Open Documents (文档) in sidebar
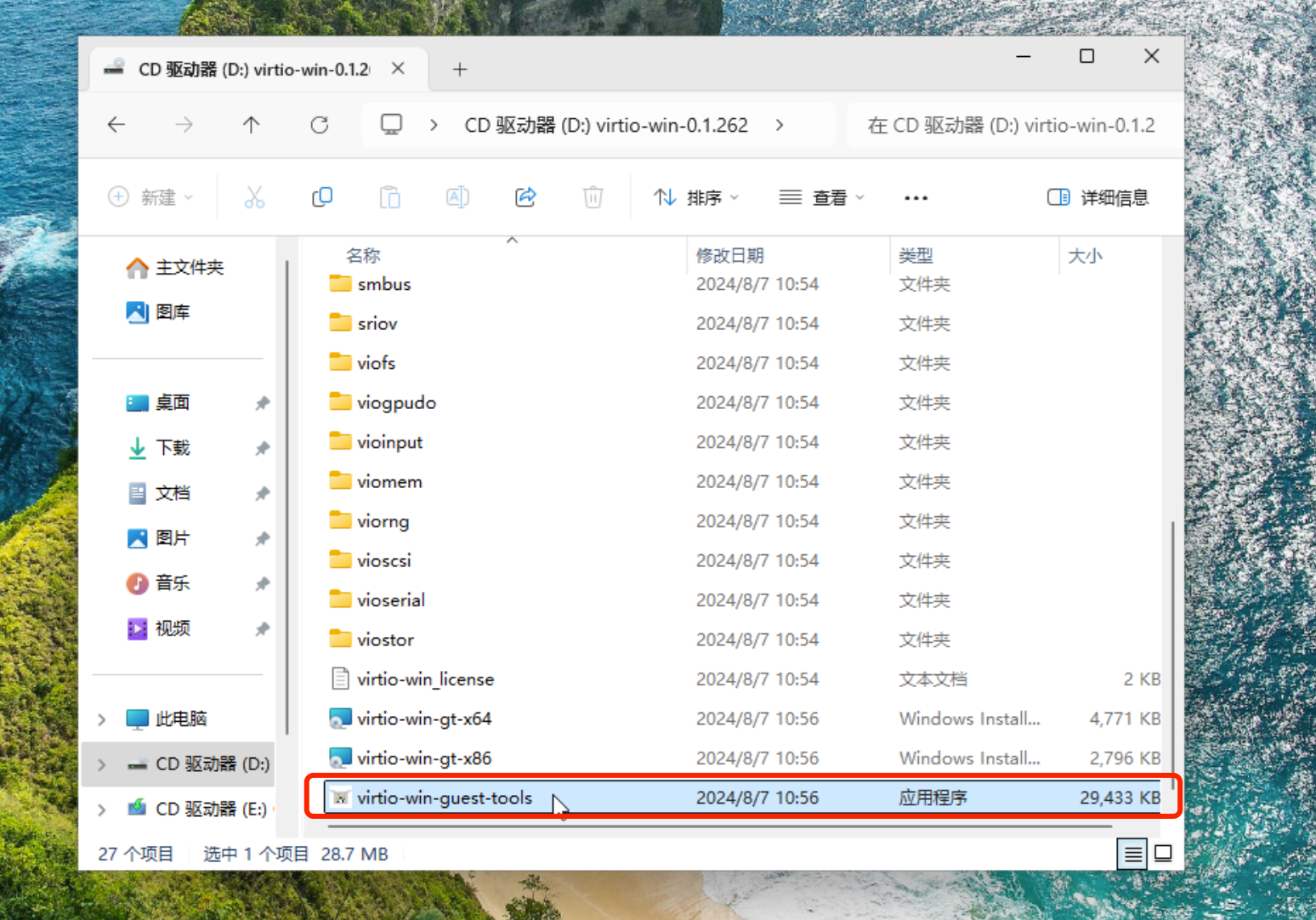 tap(159, 492)
